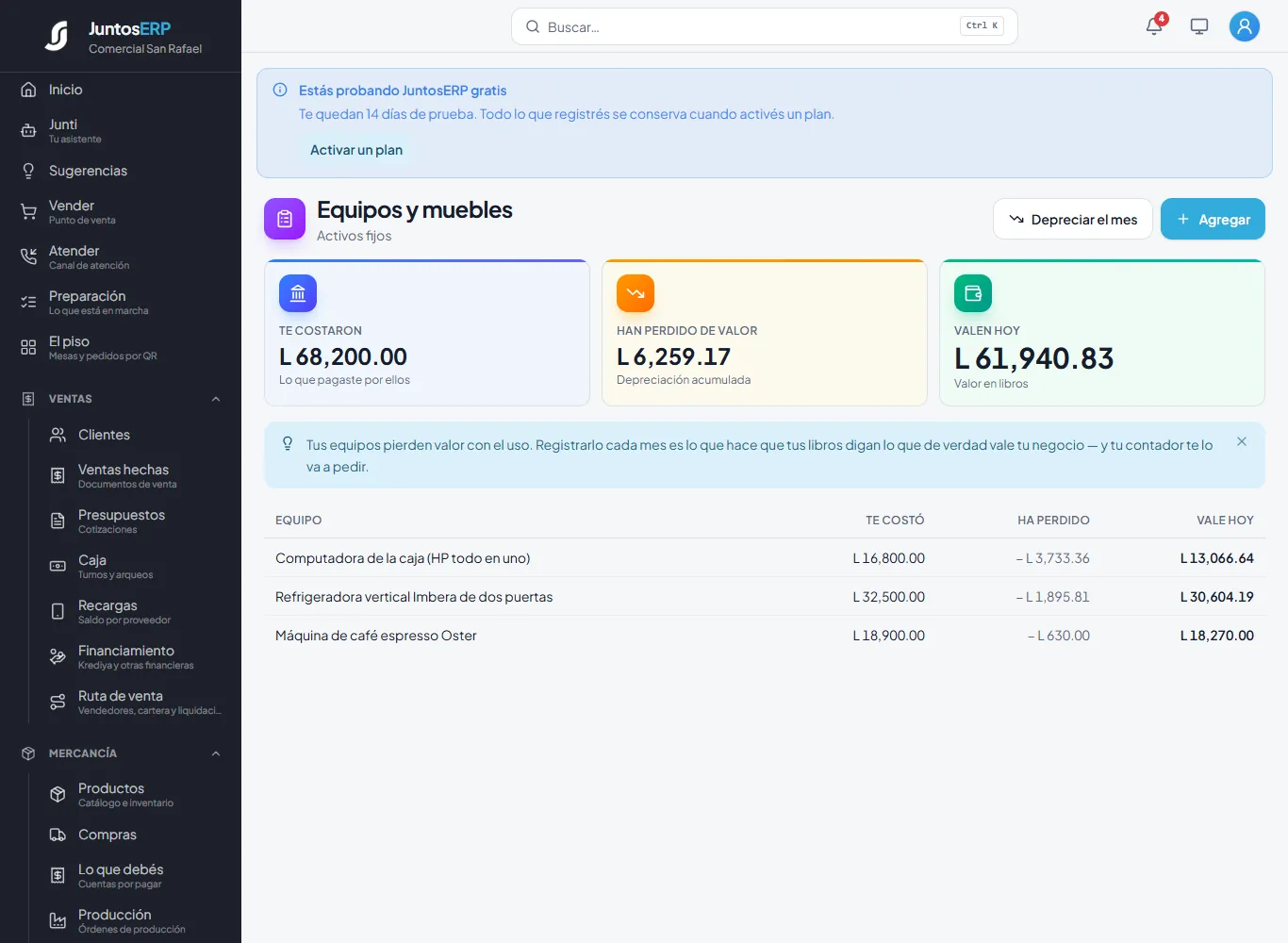
Task: Open Ventas hechas in sidebar
Action: click(135, 475)
